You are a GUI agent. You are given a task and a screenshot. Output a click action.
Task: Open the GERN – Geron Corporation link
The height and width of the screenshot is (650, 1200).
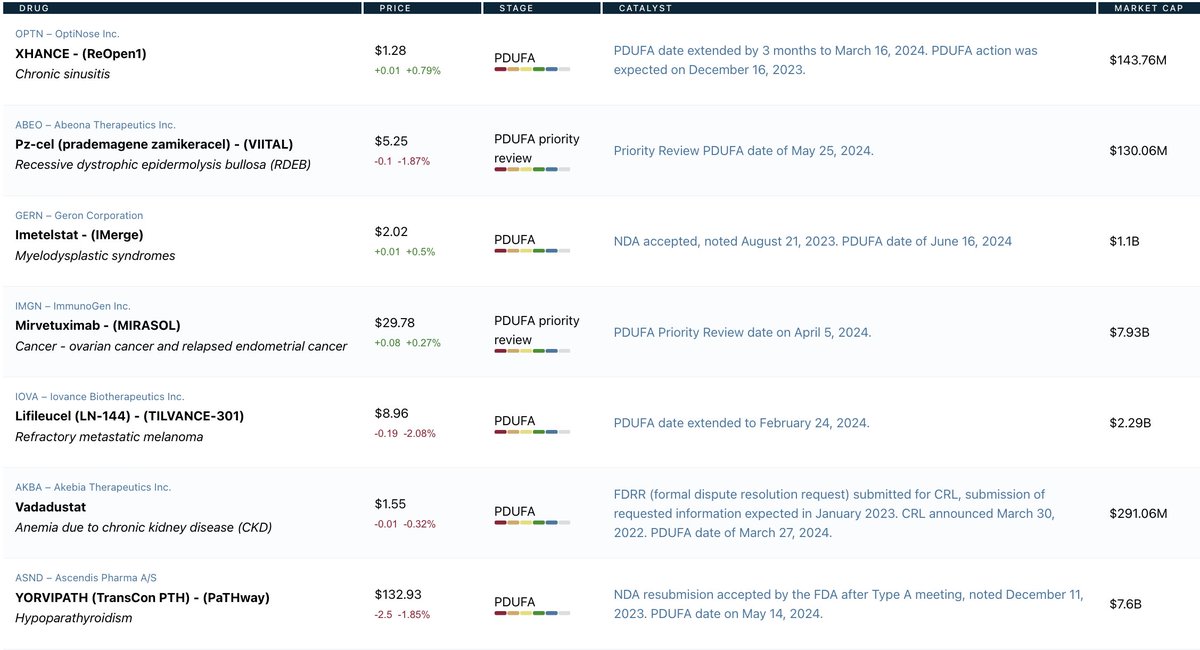(79, 215)
